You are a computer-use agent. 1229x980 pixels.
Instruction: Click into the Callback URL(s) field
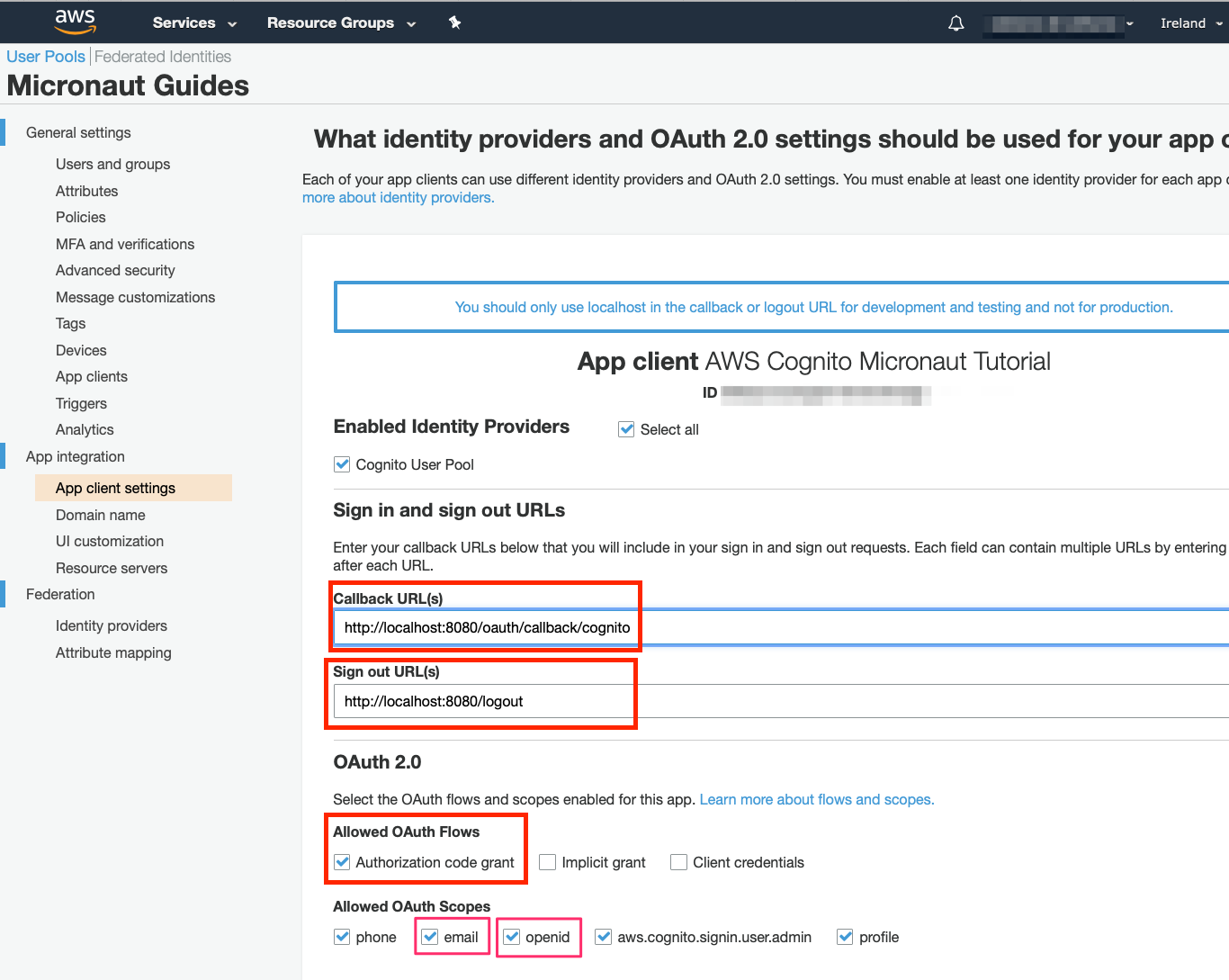pyautogui.click(x=781, y=627)
